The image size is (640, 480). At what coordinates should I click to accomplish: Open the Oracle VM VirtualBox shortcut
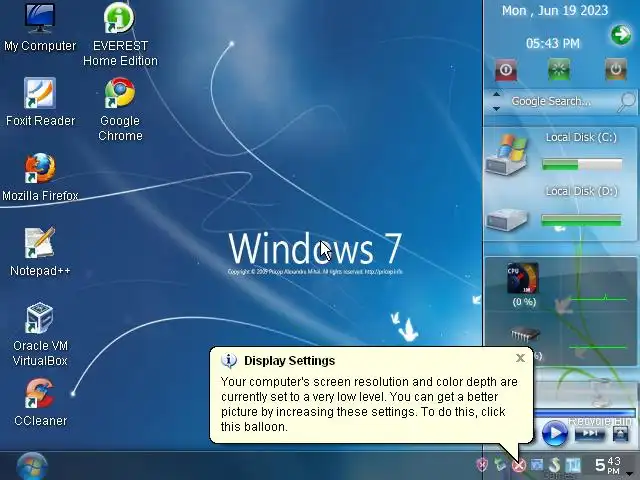[40, 334]
